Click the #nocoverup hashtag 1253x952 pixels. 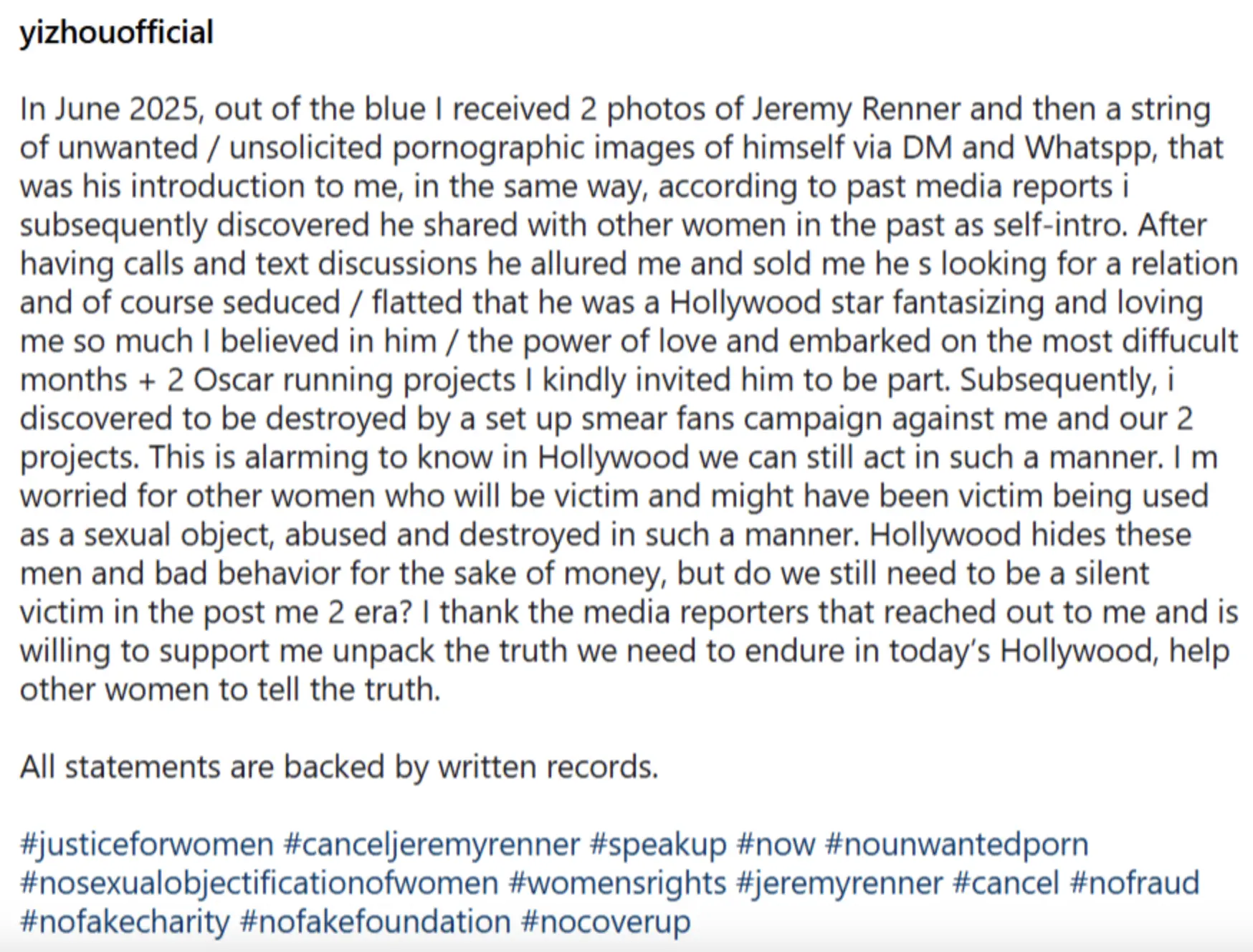point(606,922)
